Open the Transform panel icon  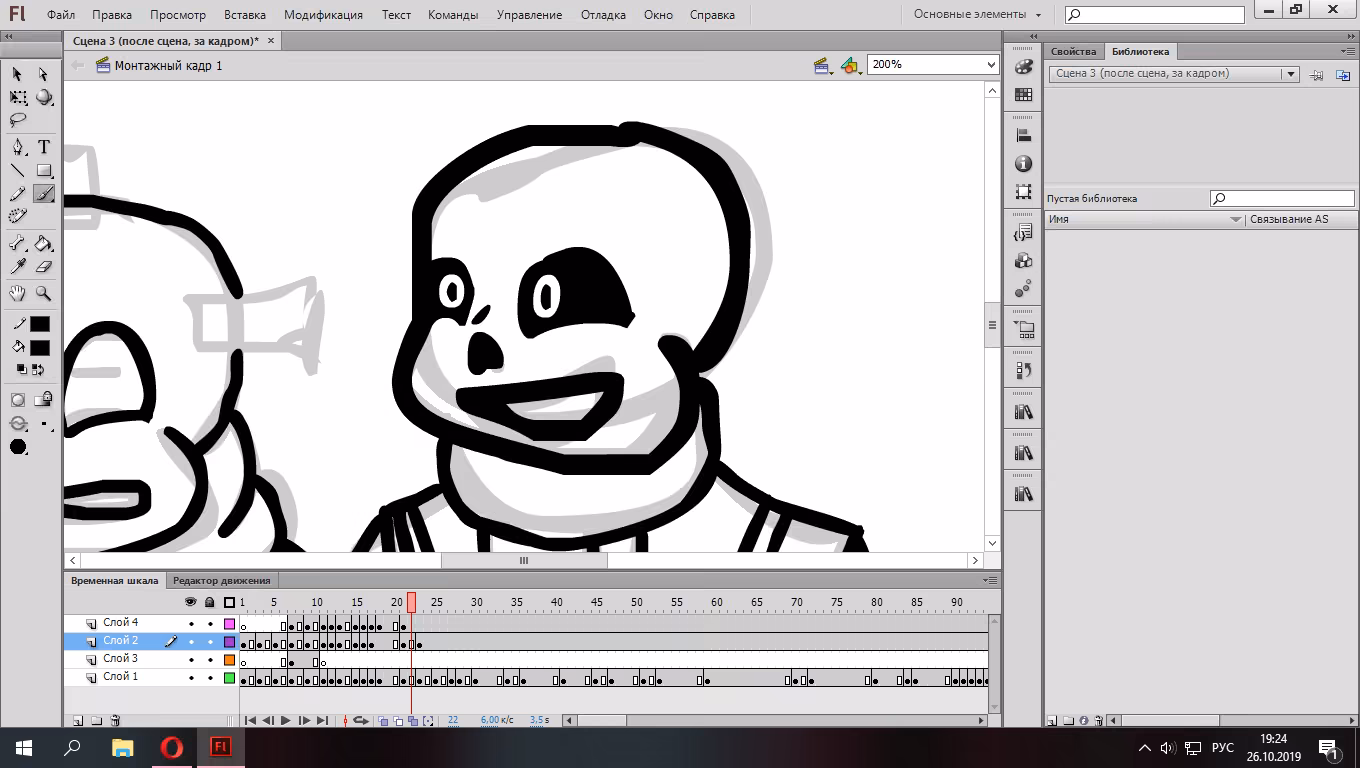(x=1023, y=191)
